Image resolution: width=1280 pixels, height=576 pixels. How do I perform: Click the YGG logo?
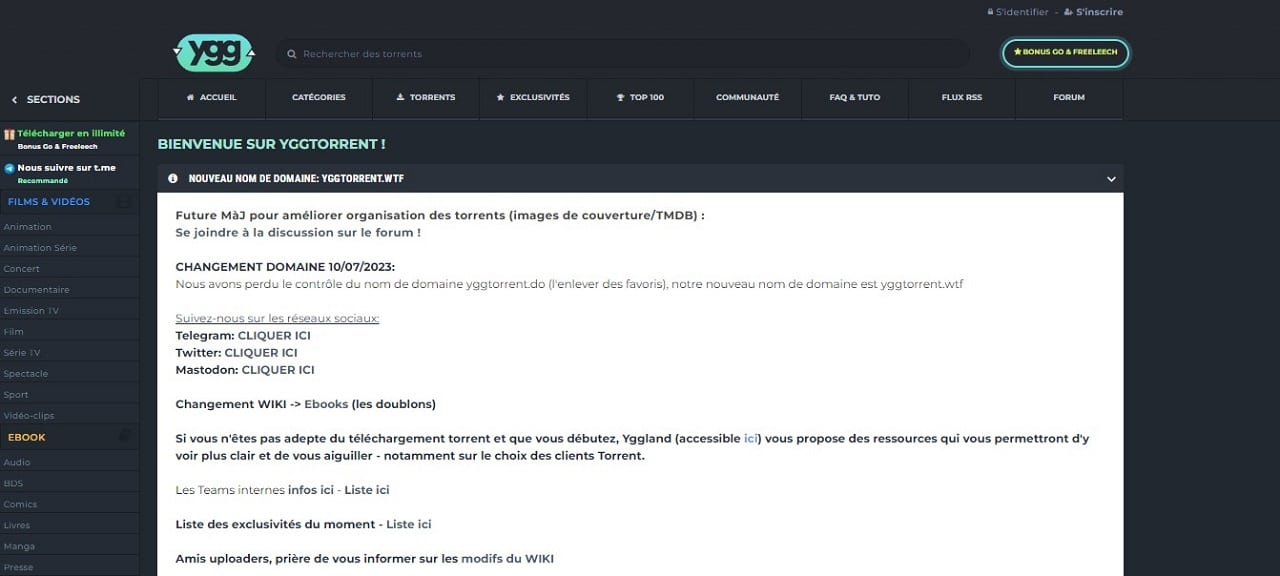[214, 53]
